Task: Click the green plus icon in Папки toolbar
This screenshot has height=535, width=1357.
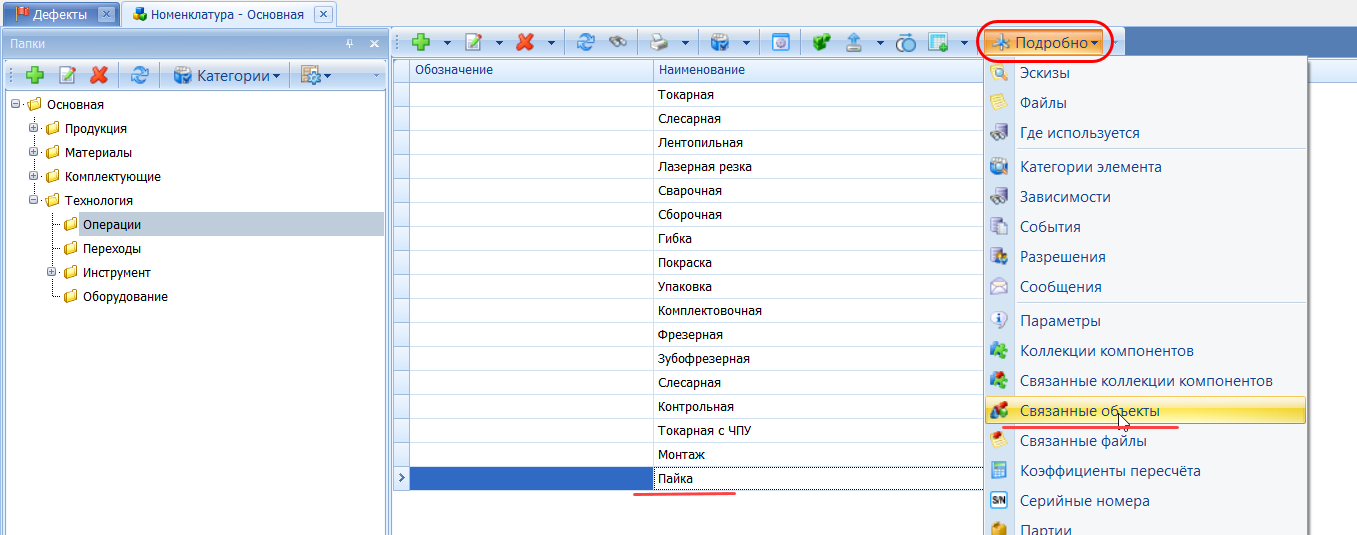Action: tap(35, 75)
